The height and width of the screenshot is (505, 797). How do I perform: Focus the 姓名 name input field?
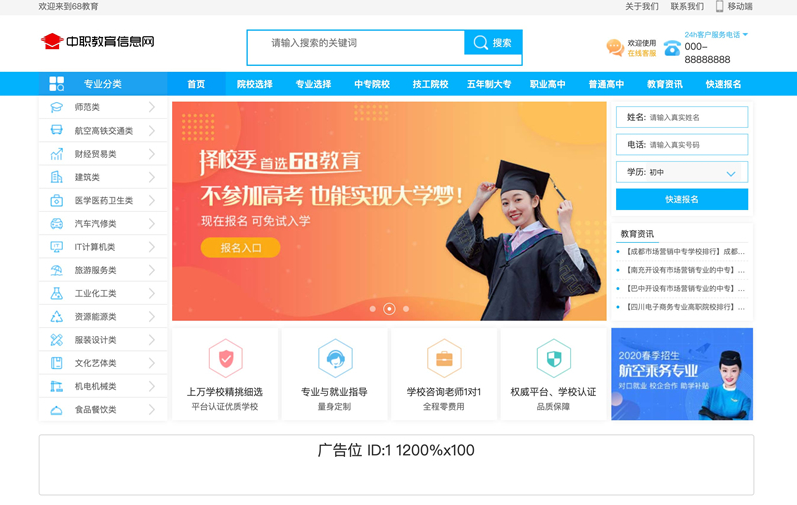[682, 117]
